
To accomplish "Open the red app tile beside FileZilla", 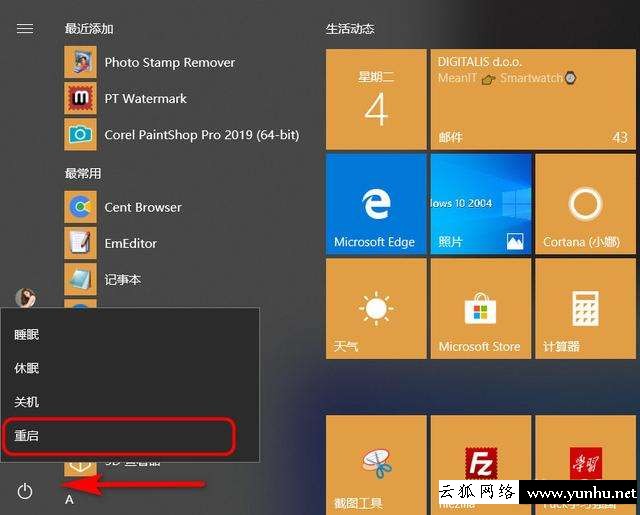I will point(585,465).
